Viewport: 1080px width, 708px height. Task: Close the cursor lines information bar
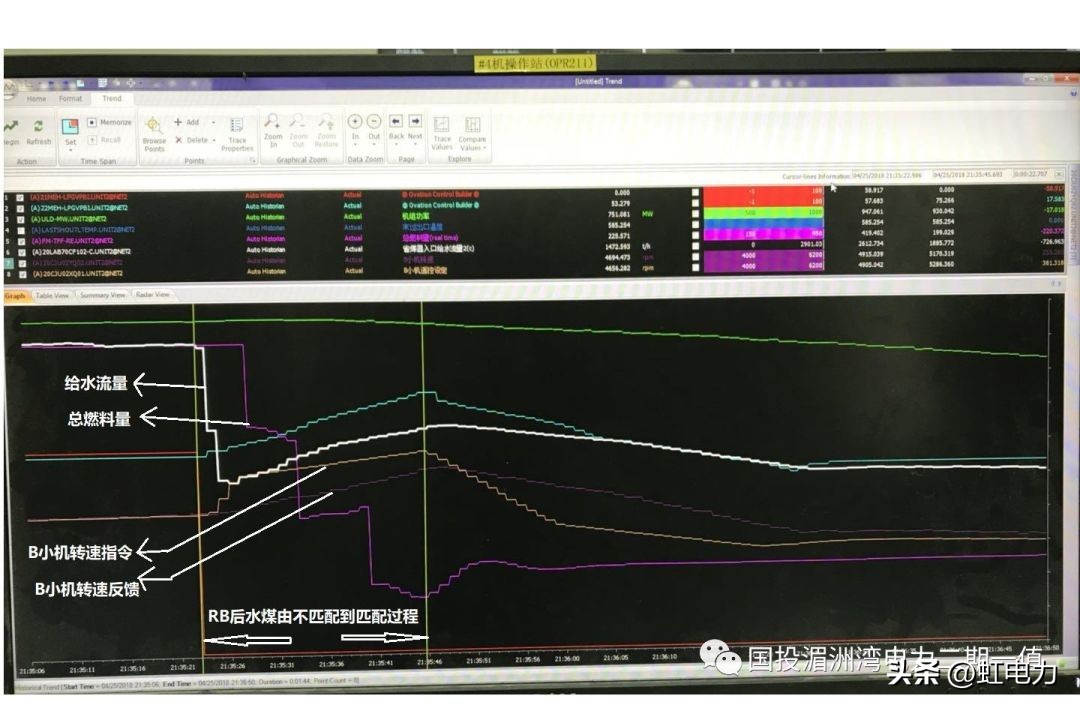tap(1059, 175)
